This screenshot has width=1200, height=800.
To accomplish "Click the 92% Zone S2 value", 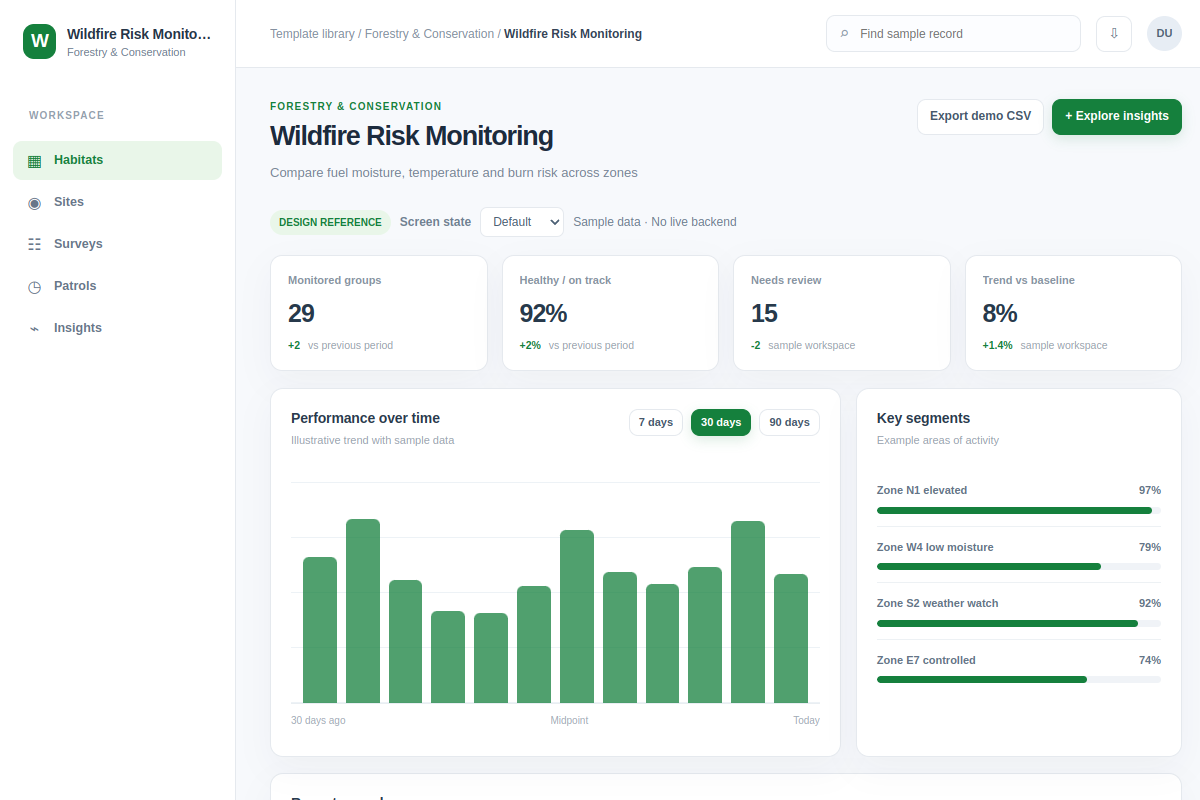I will point(1149,603).
